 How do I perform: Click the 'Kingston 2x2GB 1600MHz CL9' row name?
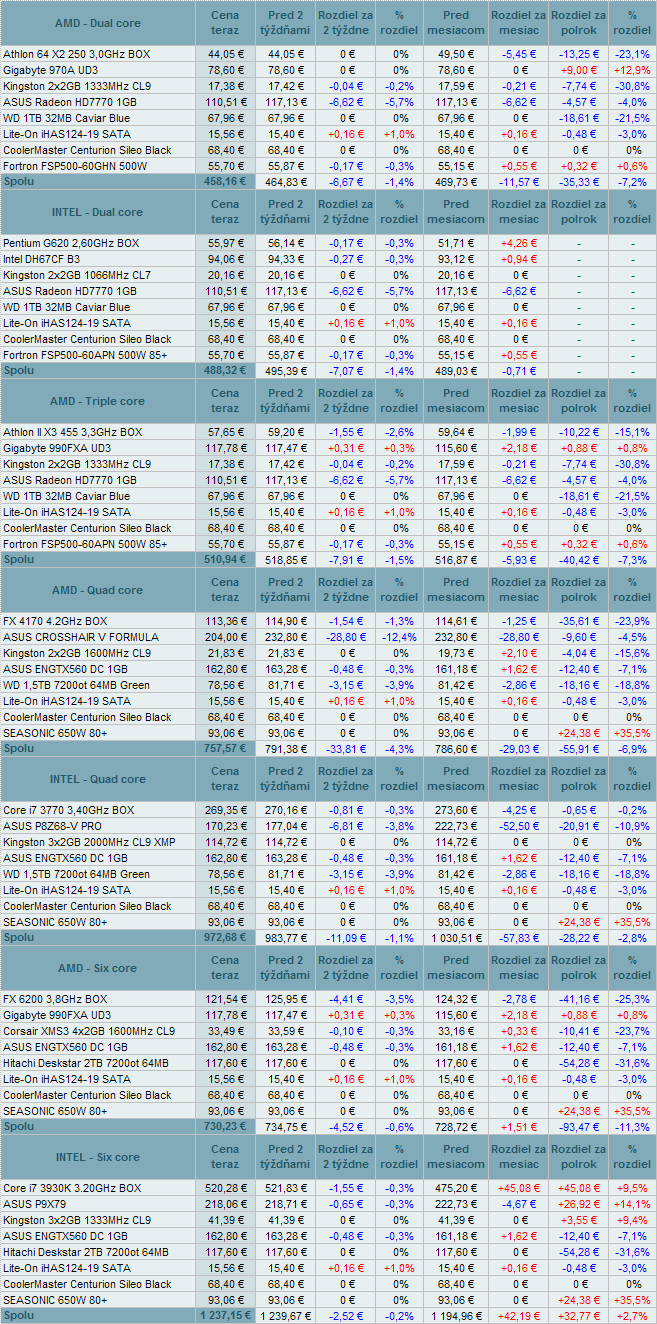click(77, 653)
